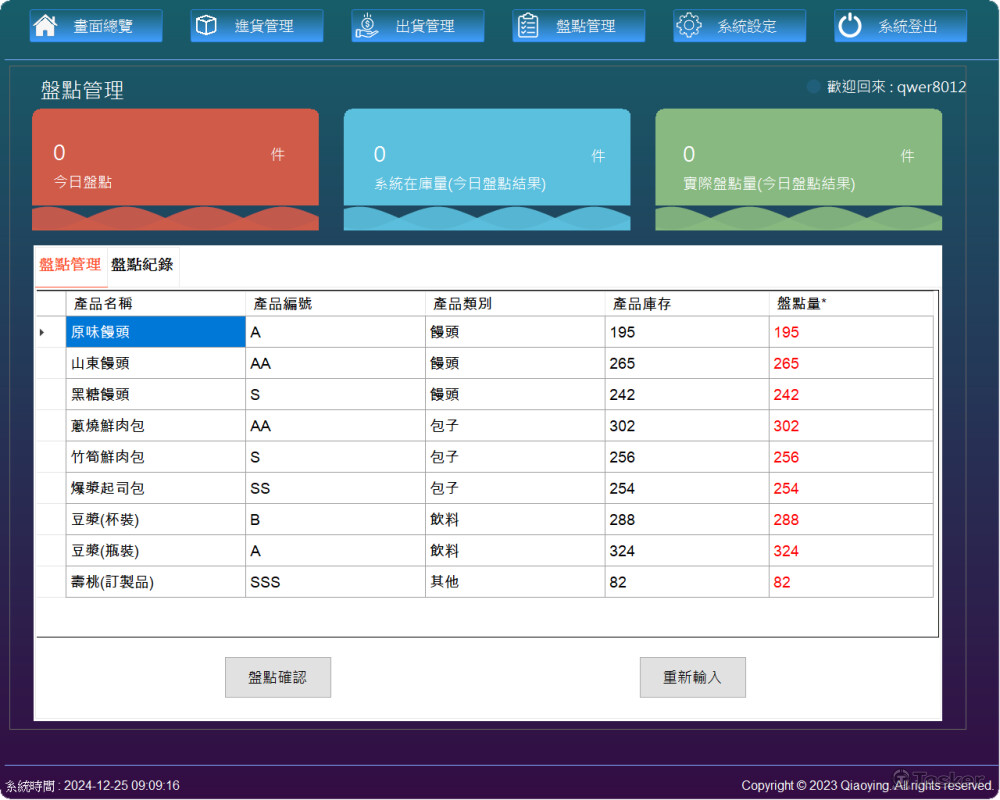Click the blue user dot beside 歡迎回來
The width and height of the screenshot is (1000, 800).
pyautogui.click(x=814, y=87)
